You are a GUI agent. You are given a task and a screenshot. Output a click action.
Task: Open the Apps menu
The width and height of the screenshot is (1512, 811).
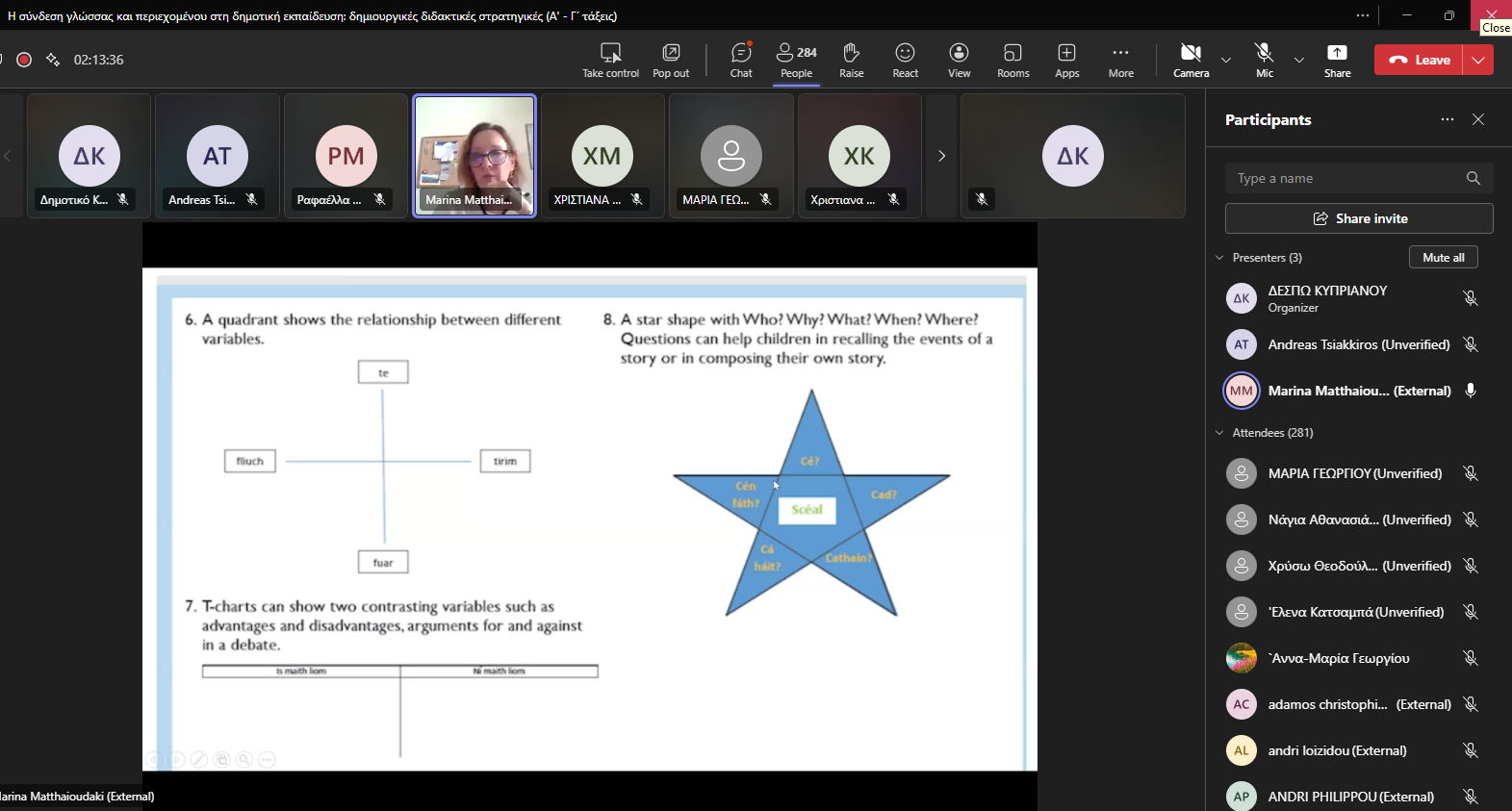pyautogui.click(x=1066, y=60)
